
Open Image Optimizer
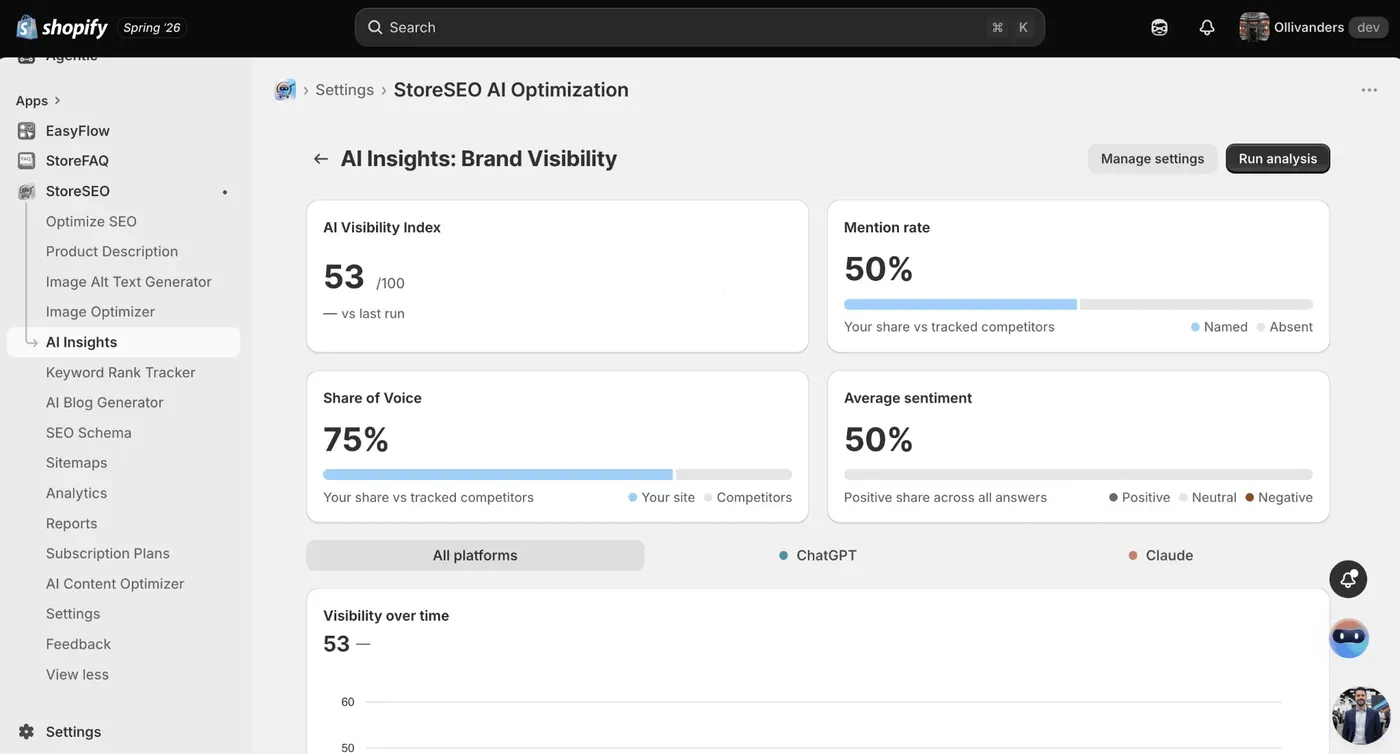coord(100,312)
